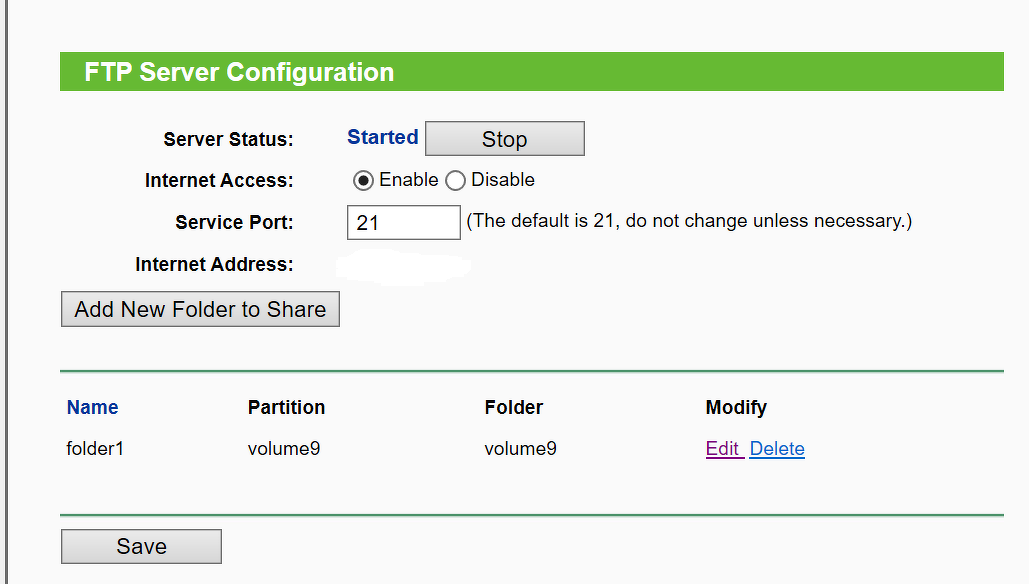Click the Server Status label

coord(228,140)
